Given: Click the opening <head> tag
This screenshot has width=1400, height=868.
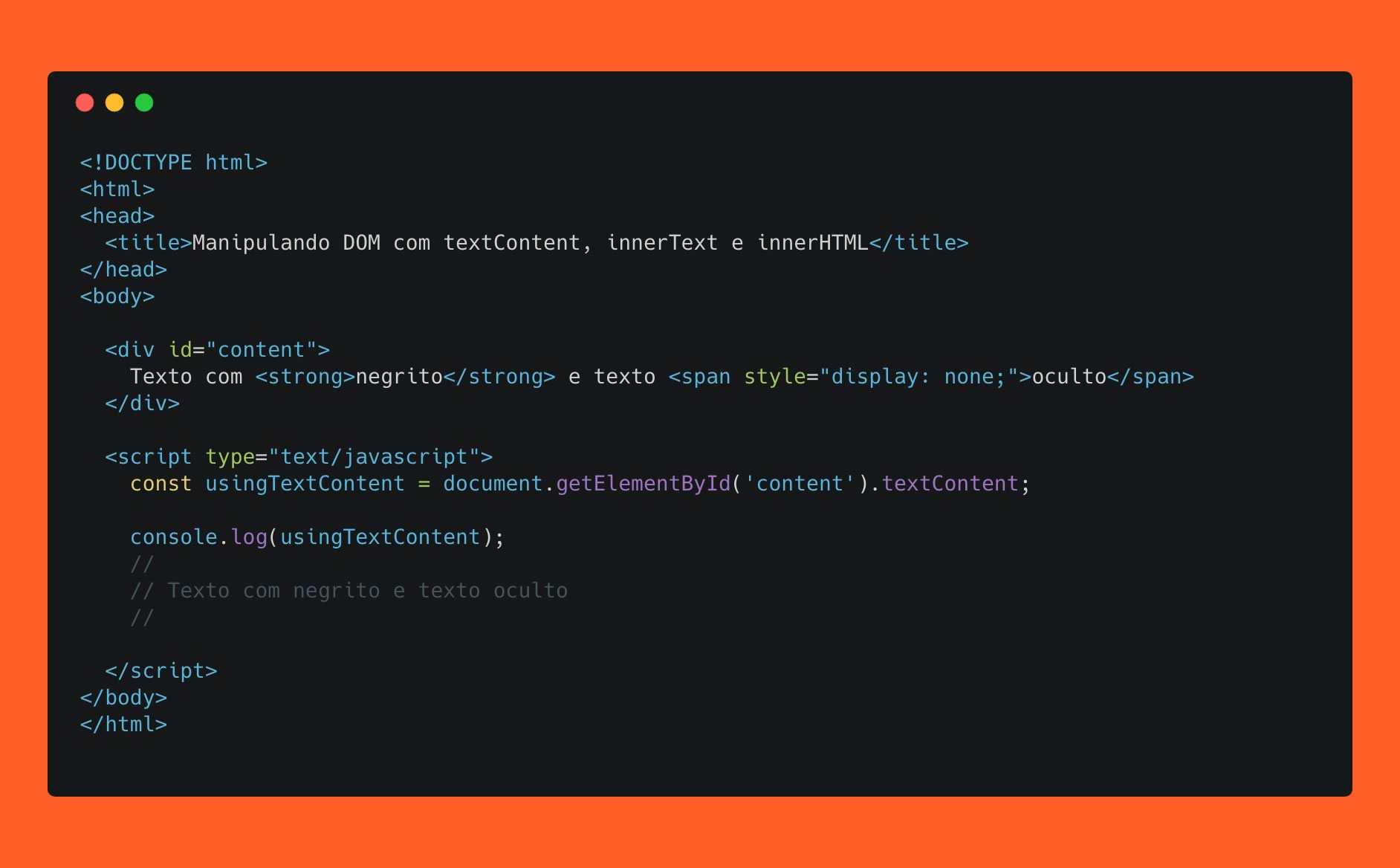Looking at the screenshot, I should point(117,216).
